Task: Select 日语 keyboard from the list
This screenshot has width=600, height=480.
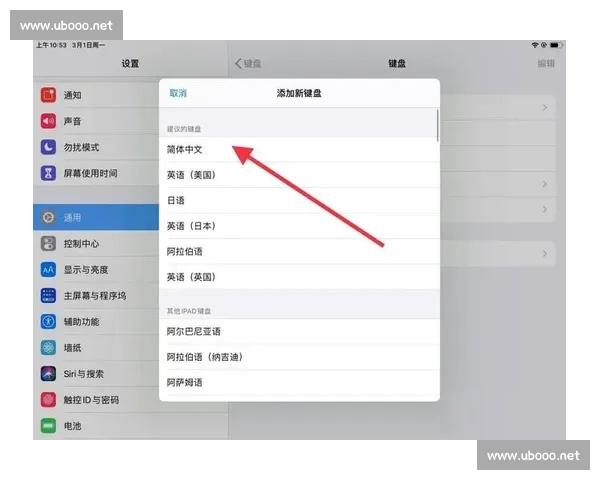Action: (177, 201)
